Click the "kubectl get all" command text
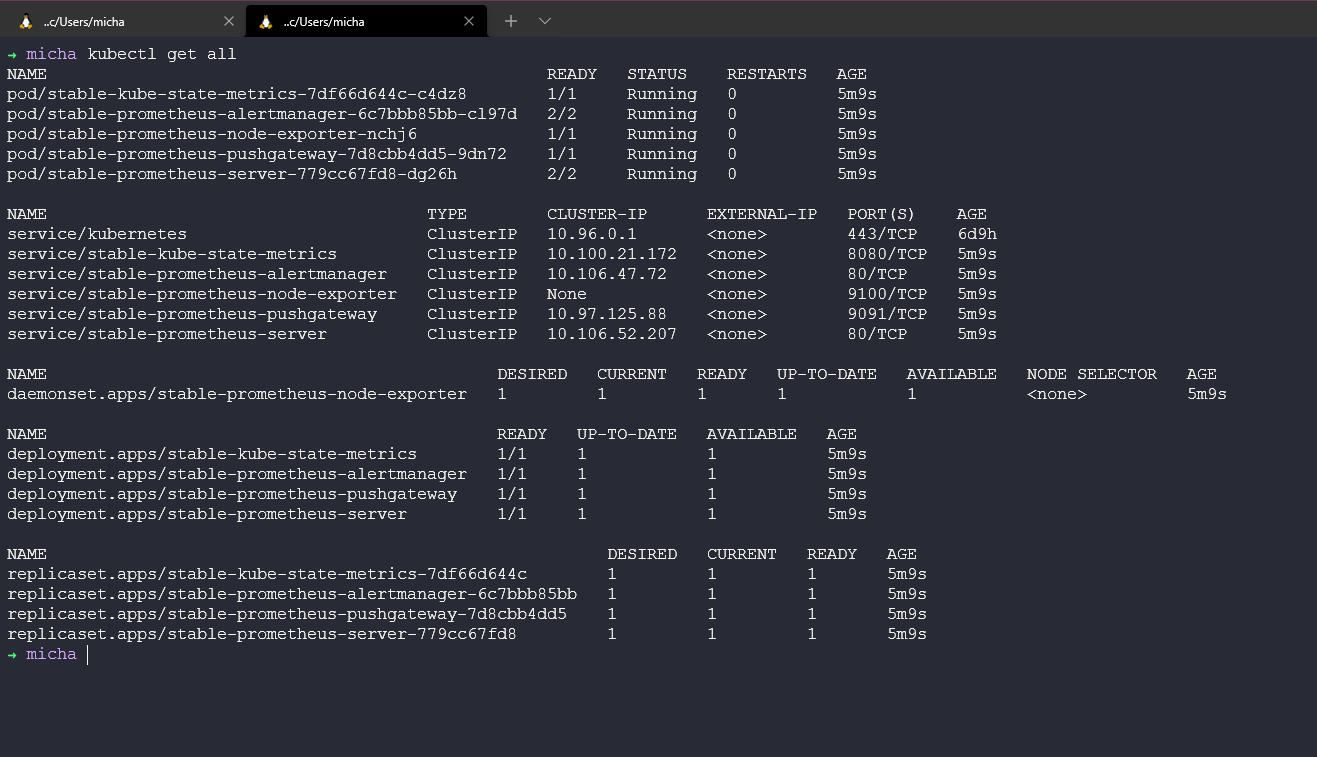This screenshot has height=757, width=1317. pyautogui.click(x=161, y=54)
